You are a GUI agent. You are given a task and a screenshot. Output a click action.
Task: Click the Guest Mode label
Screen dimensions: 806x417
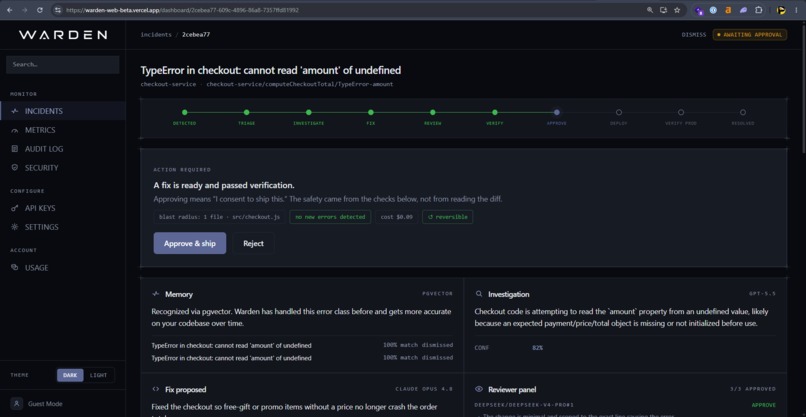45,404
